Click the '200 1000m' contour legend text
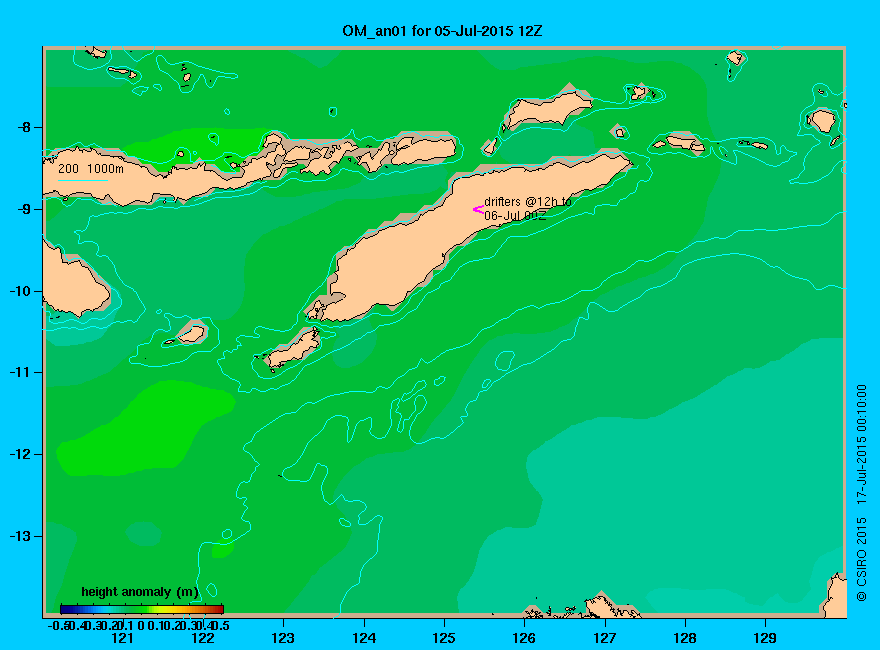Screen dimensions: 880x650 pyautogui.click(x=91, y=168)
